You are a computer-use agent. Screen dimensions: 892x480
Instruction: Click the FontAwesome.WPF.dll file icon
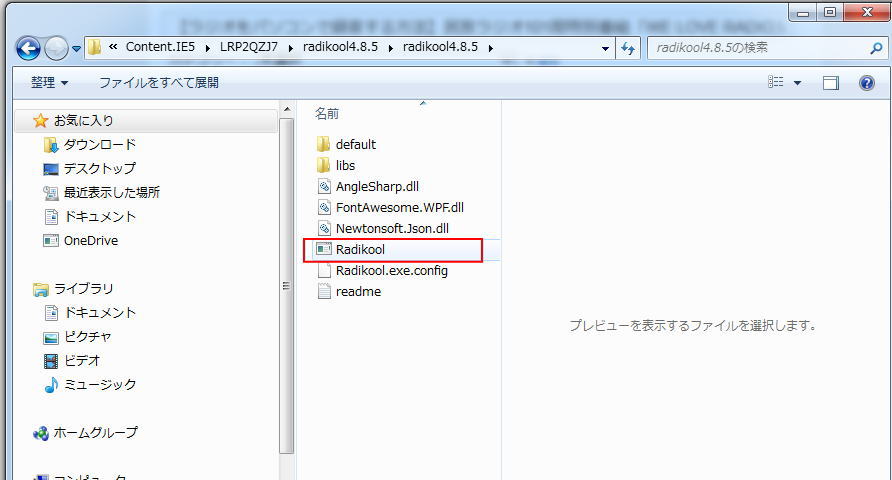[x=324, y=208]
